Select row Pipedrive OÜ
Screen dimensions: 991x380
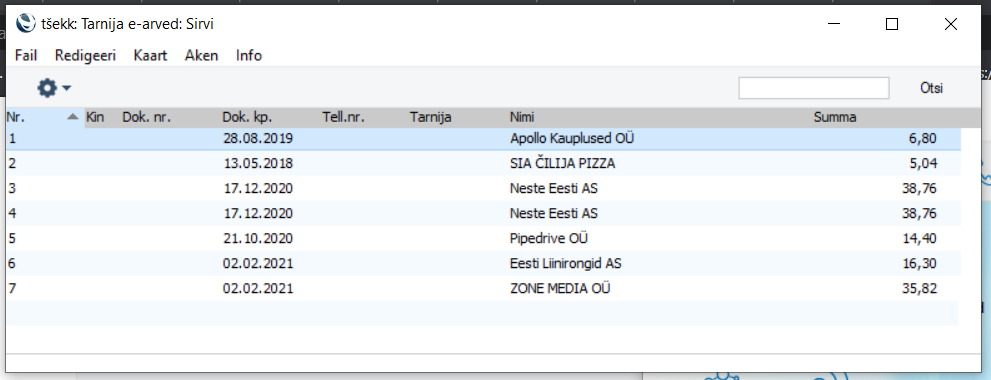[x=483, y=239]
